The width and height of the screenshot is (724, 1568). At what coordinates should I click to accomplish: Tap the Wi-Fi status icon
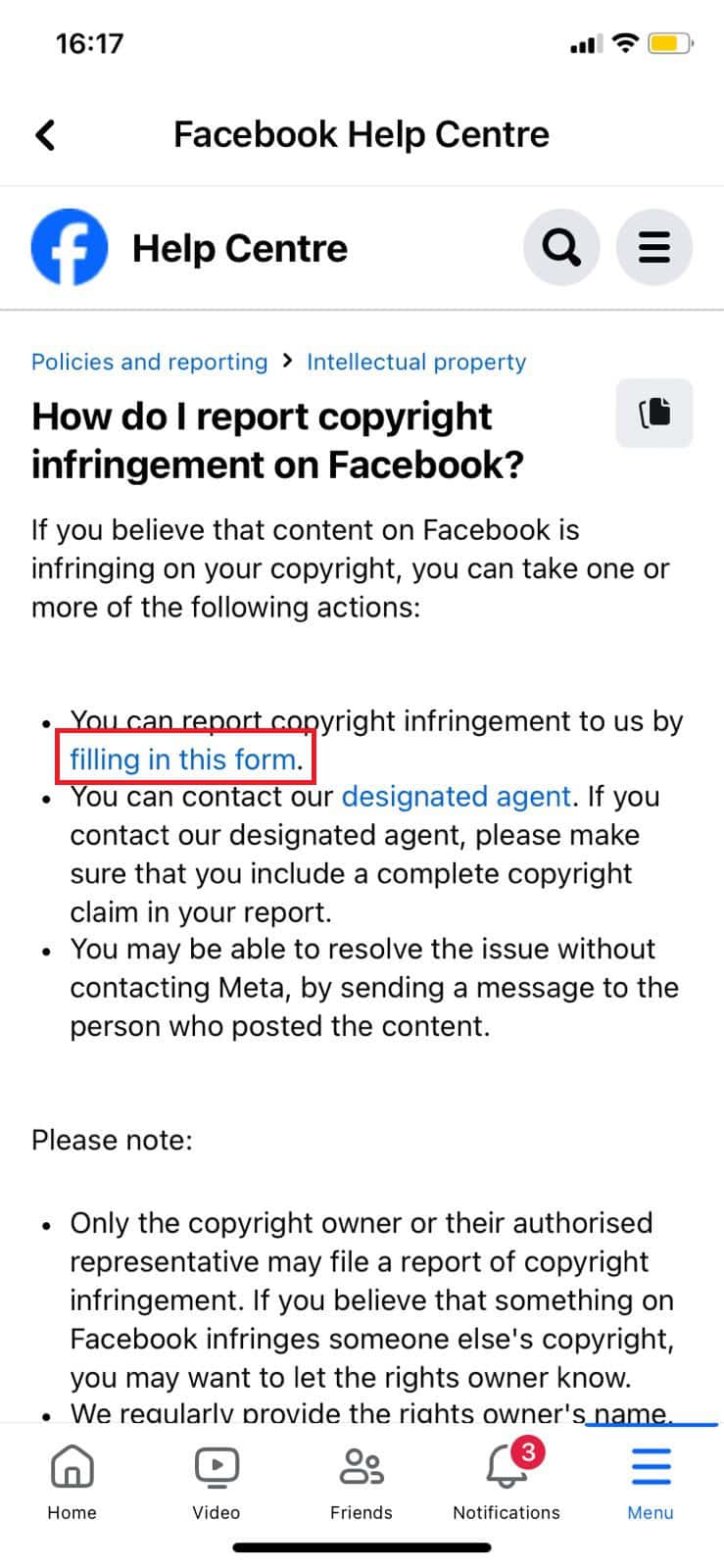point(624,43)
